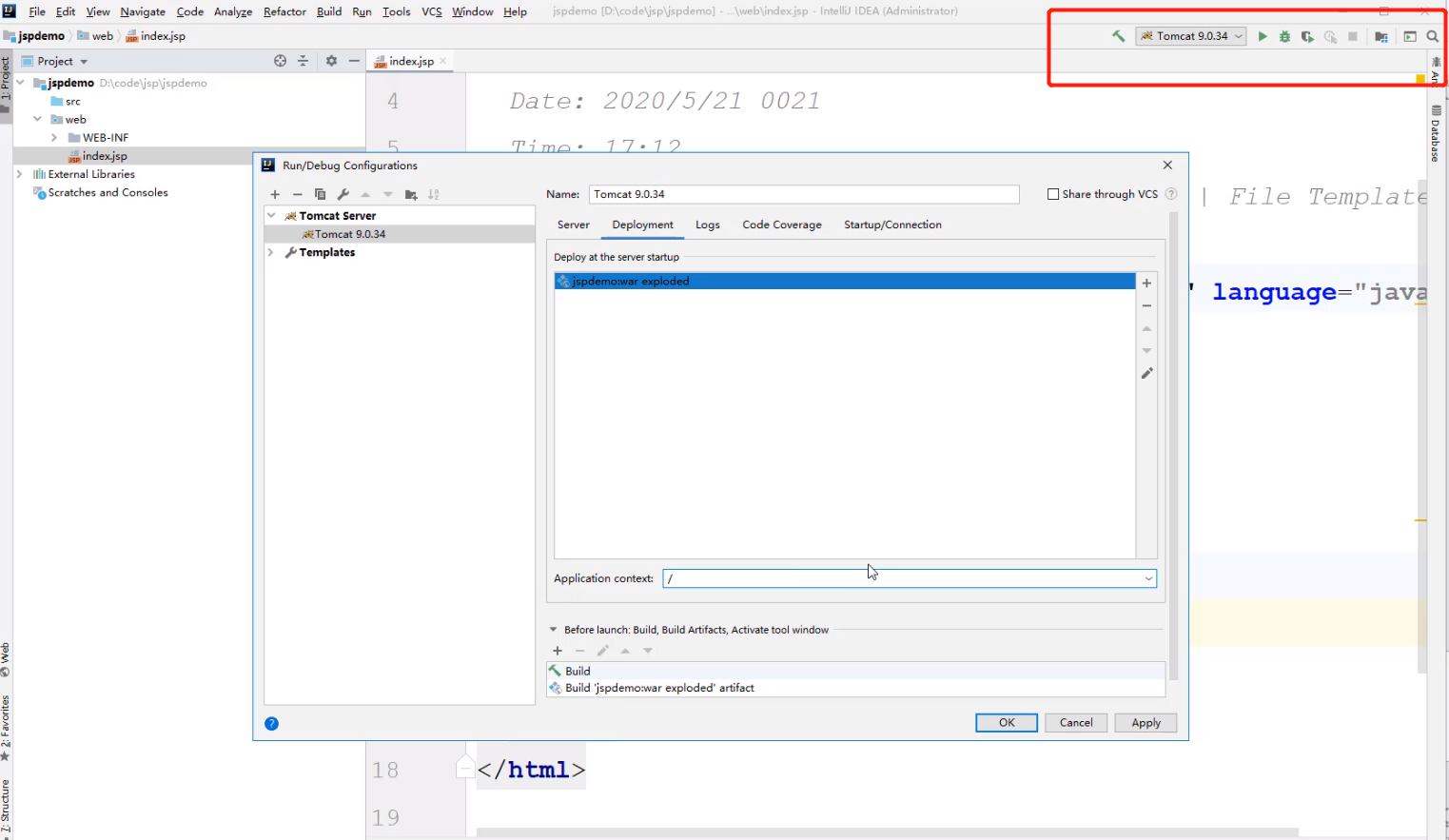1449x840 pixels.
Task: Add new configuration with plus icon
Action: point(275,194)
